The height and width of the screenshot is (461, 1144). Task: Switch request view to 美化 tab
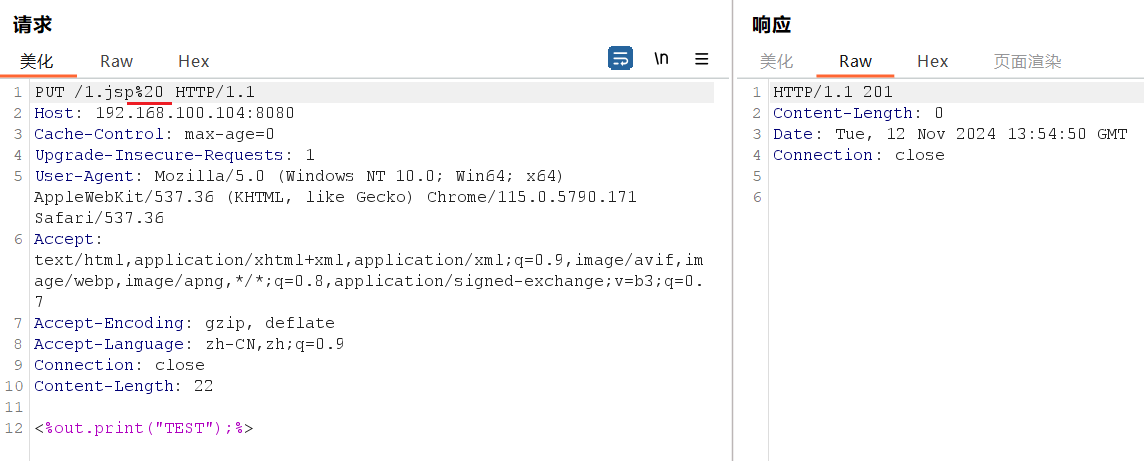pyautogui.click(x=37, y=61)
